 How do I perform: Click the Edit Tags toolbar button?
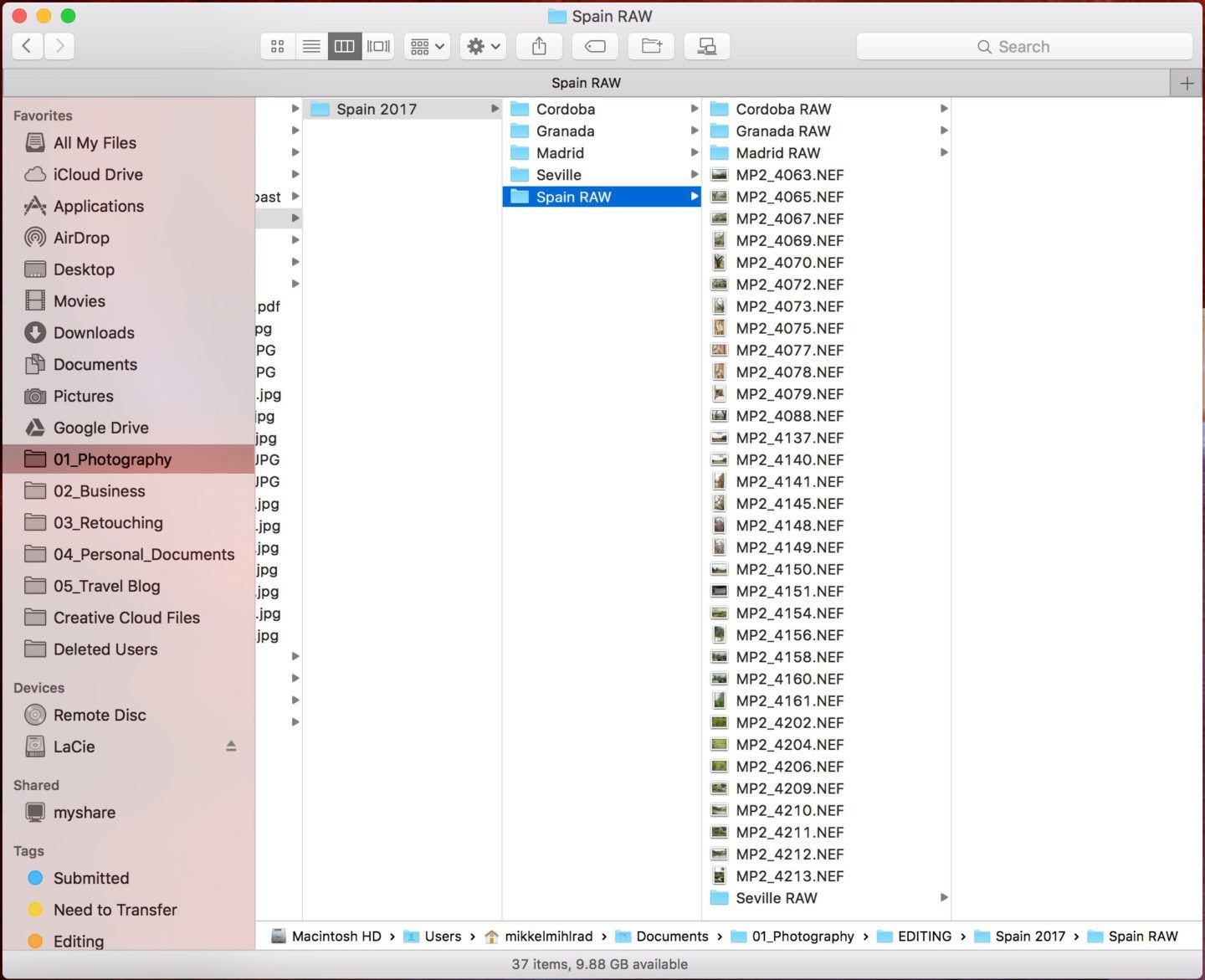[595, 46]
